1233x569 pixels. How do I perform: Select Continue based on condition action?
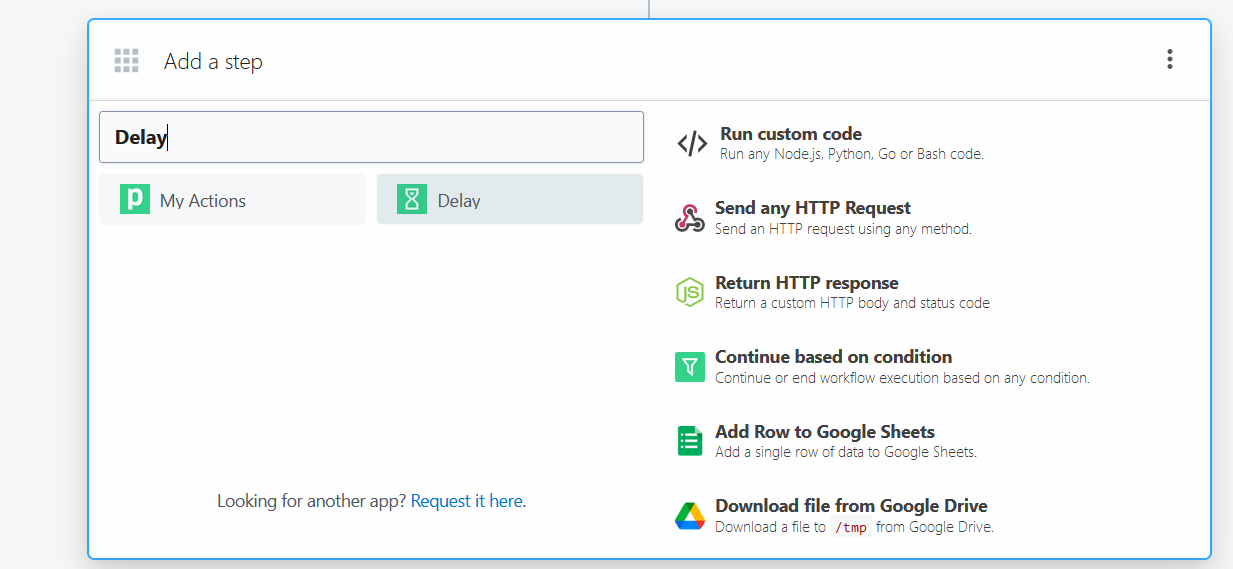pyautogui.click(x=833, y=357)
